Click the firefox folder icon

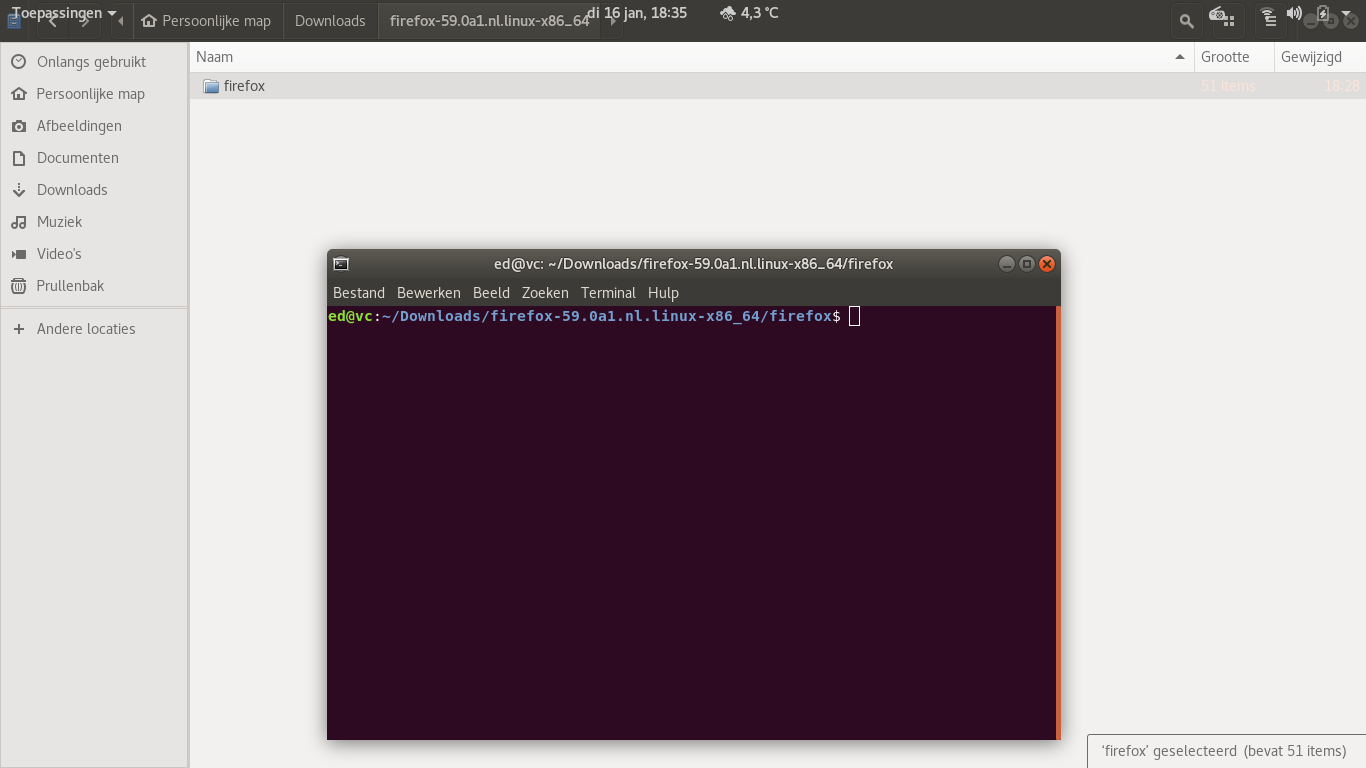pyautogui.click(x=211, y=86)
